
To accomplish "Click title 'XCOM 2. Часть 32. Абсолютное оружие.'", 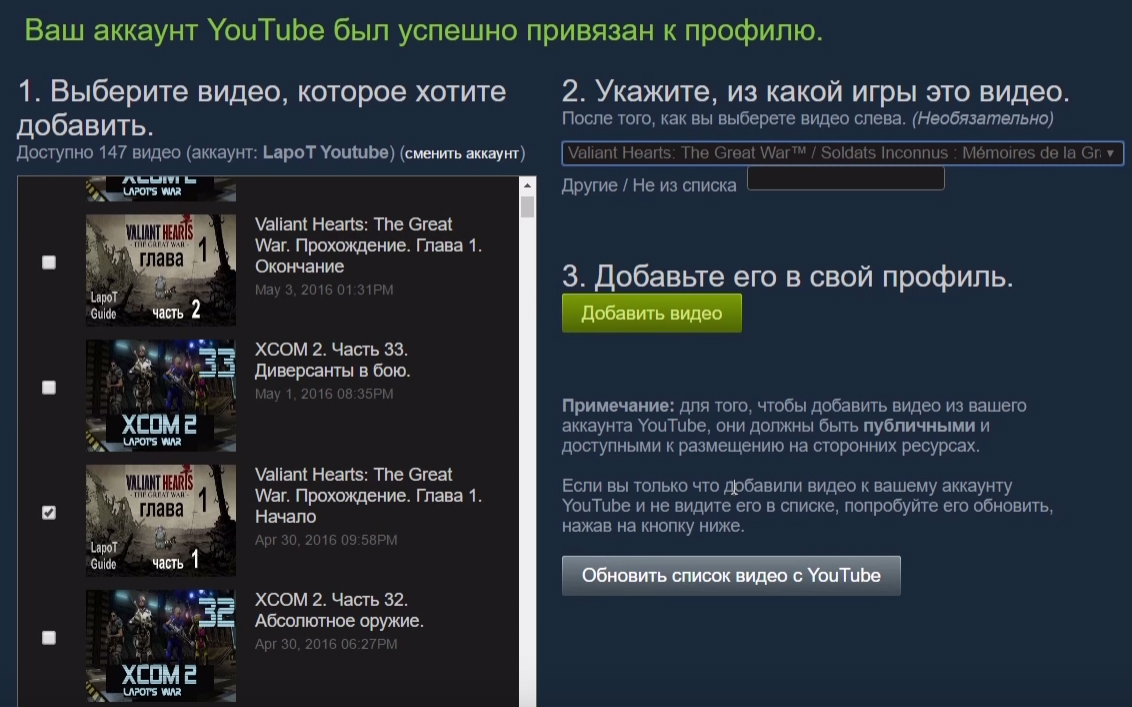I will [x=339, y=610].
